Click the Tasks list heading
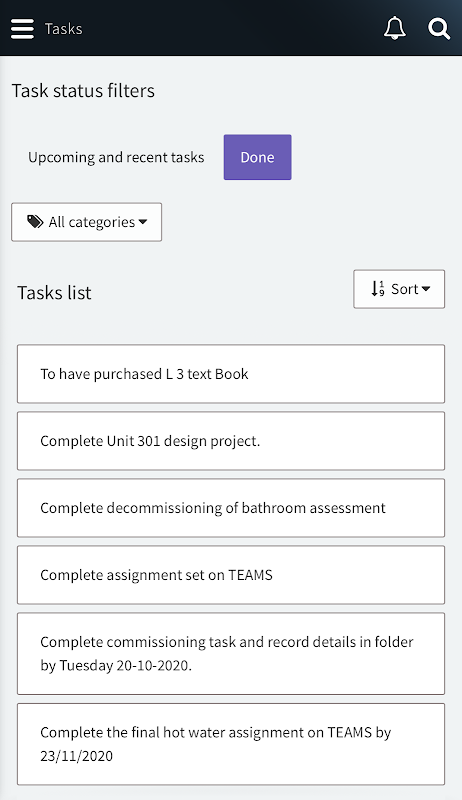Image resolution: width=462 pixels, height=800 pixels. click(55, 293)
